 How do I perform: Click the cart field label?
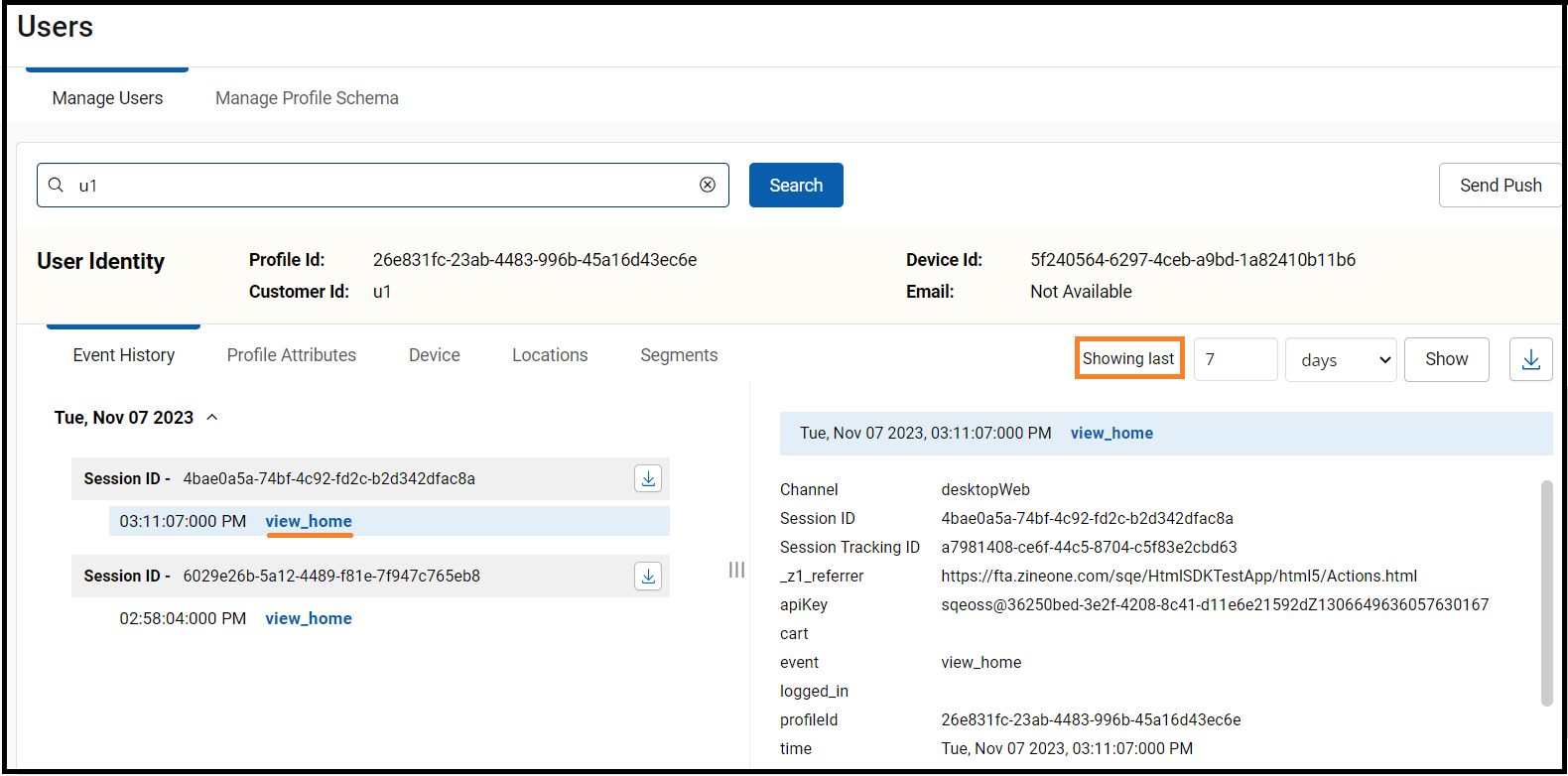coord(794,634)
